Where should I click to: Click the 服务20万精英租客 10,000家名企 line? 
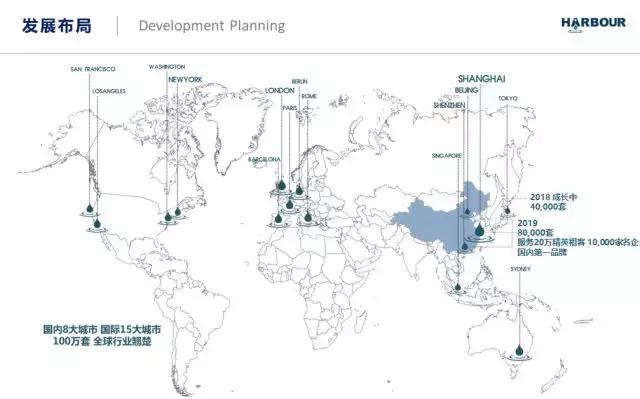click(578, 242)
